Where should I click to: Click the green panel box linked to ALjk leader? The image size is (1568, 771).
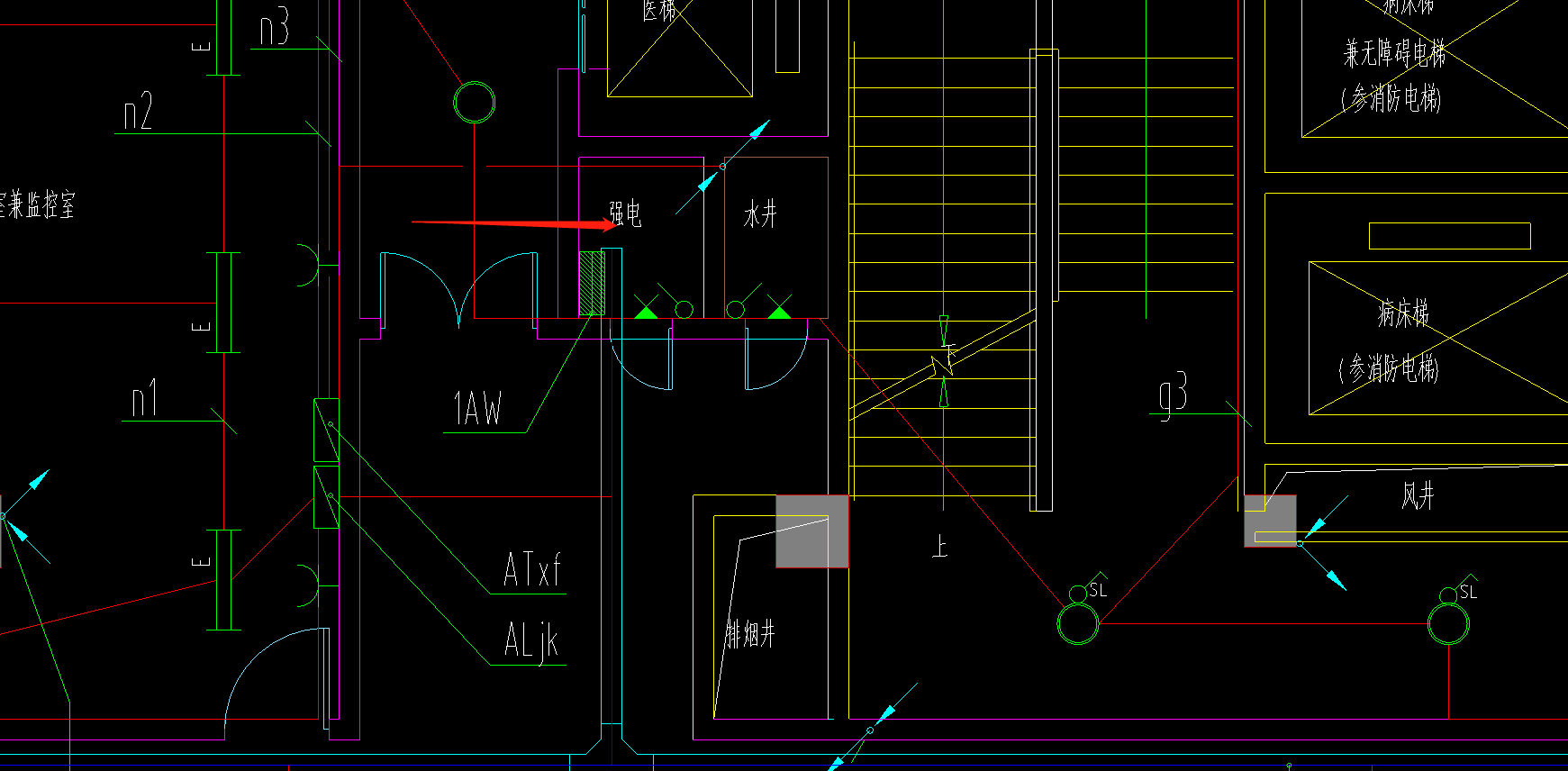pos(326,497)
